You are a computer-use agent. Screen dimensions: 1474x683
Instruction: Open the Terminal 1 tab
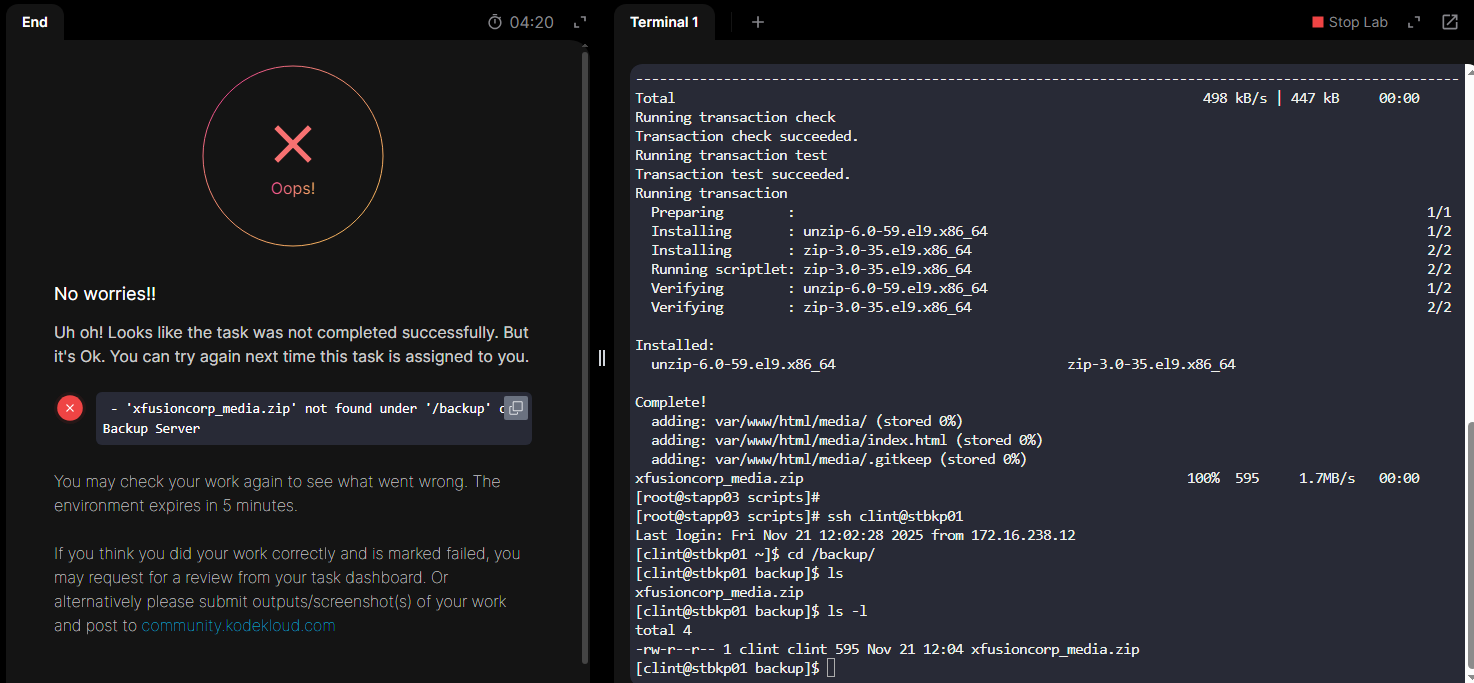point(664,22)
